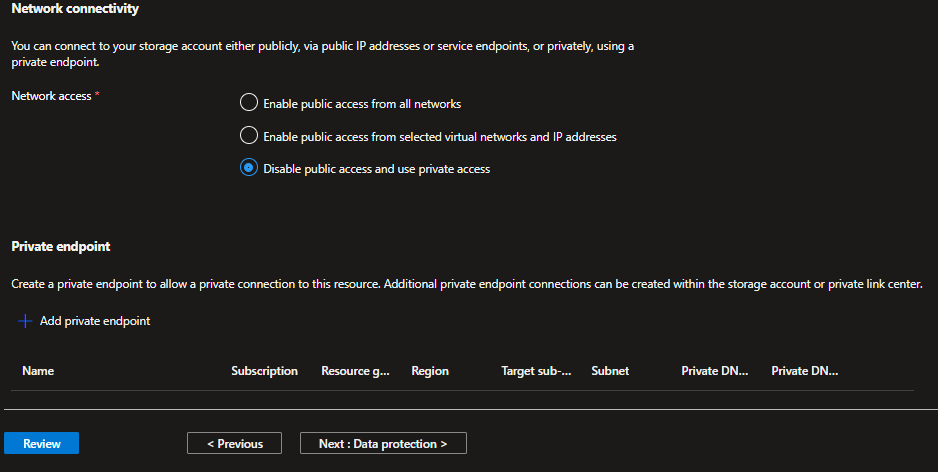This screenshot has width=938, height=472.
Task: Choose public access from selected virtual networks
Action: [249, 136]
